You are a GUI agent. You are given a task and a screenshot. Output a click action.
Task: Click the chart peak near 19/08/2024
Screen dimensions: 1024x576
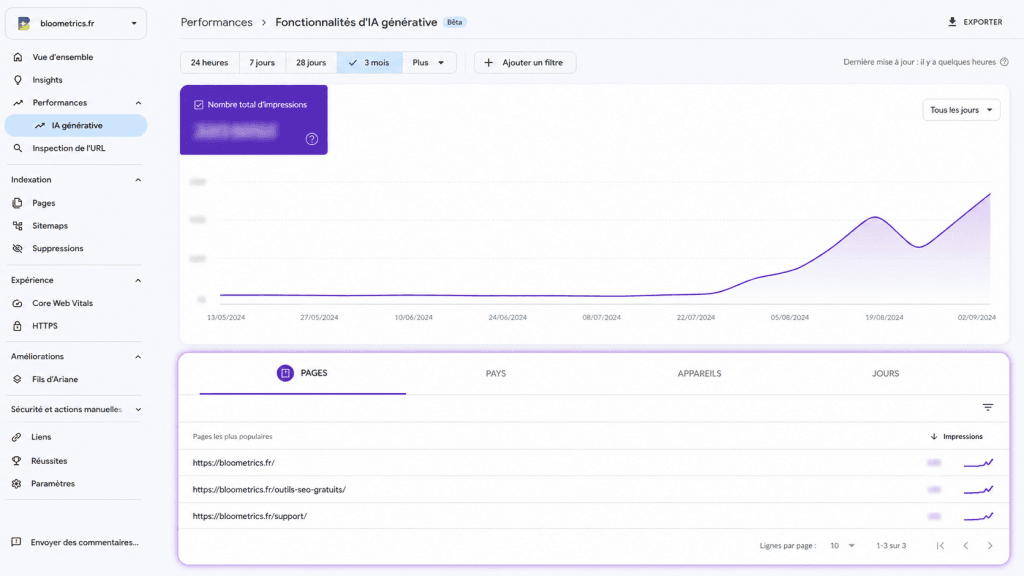(875, 217)
